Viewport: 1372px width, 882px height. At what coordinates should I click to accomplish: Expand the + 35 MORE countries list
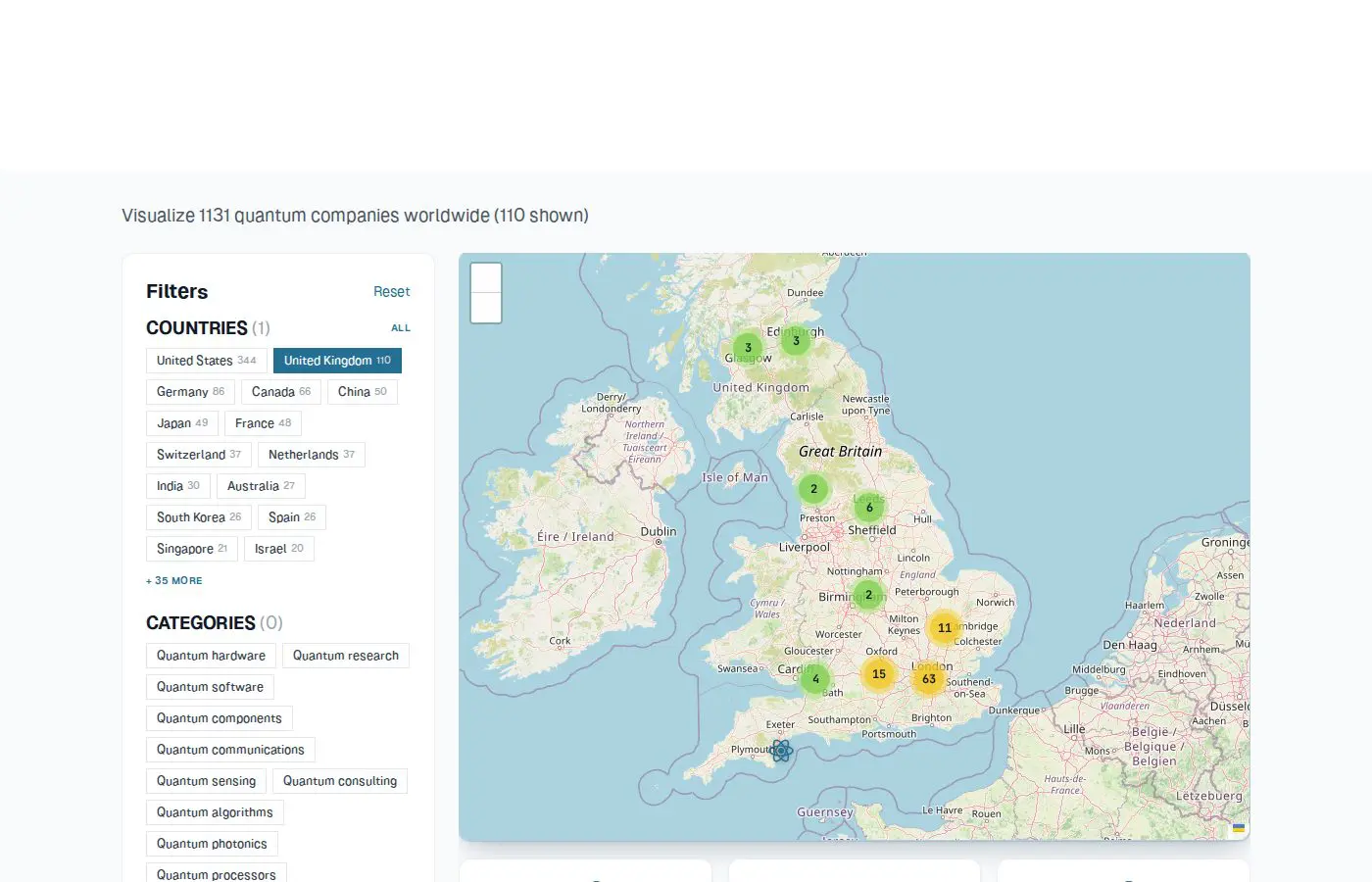point(174,580)
